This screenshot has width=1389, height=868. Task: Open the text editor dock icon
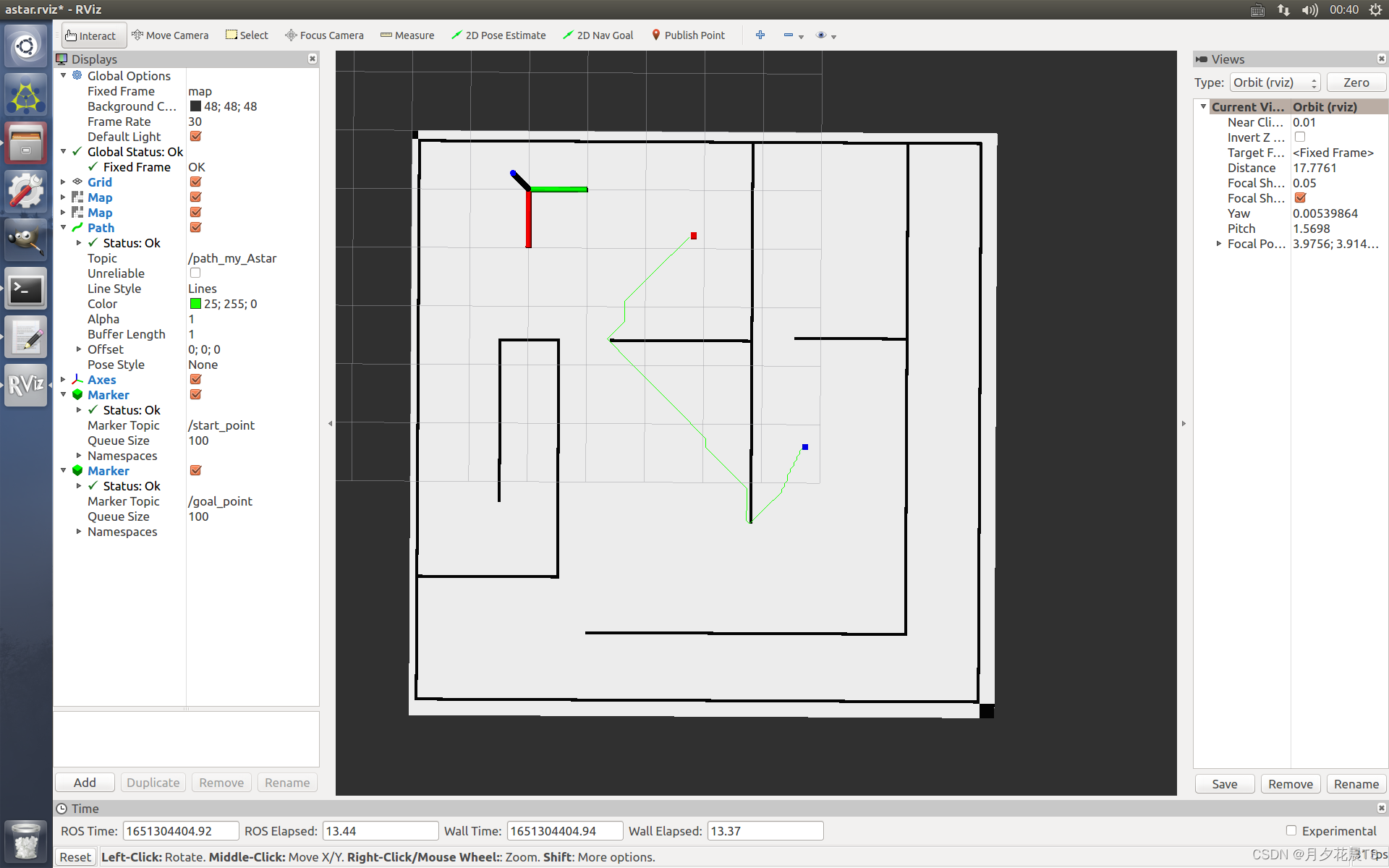point(26,337)
